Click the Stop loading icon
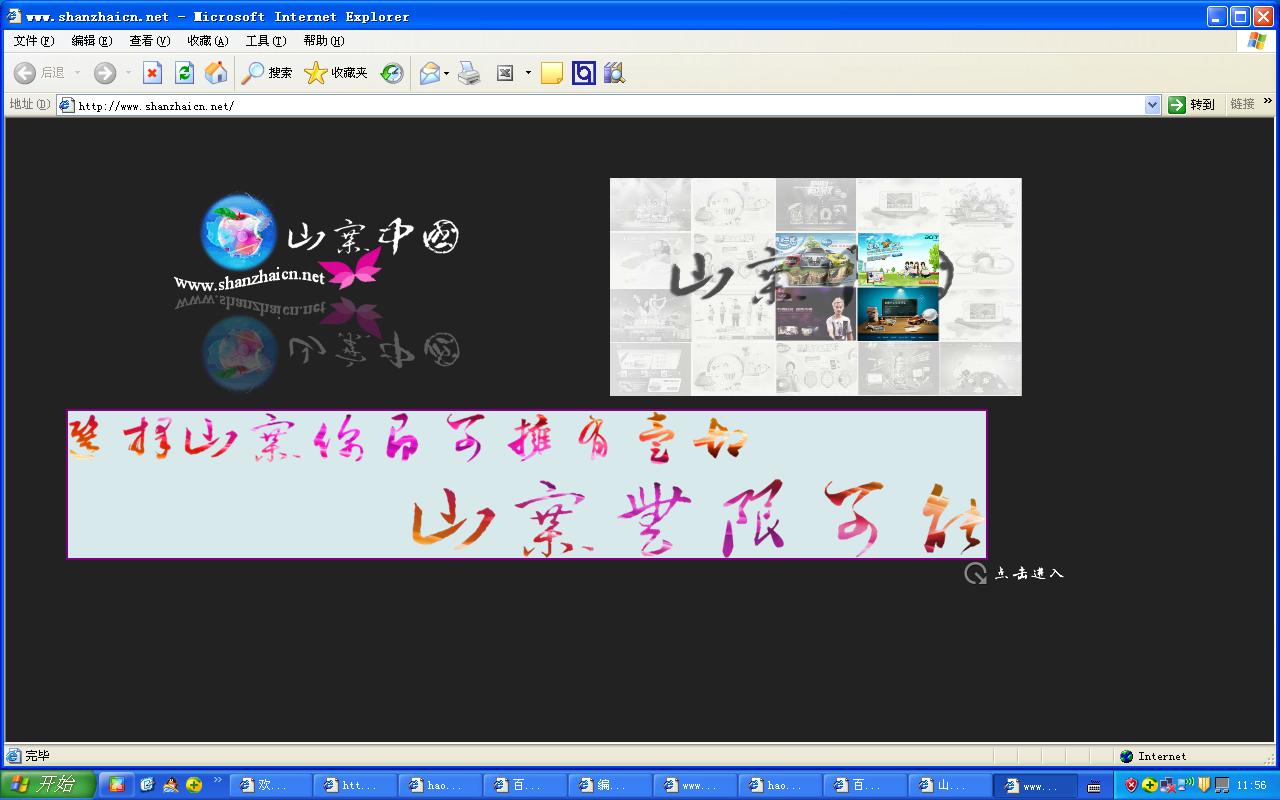 tap(152, 73)
